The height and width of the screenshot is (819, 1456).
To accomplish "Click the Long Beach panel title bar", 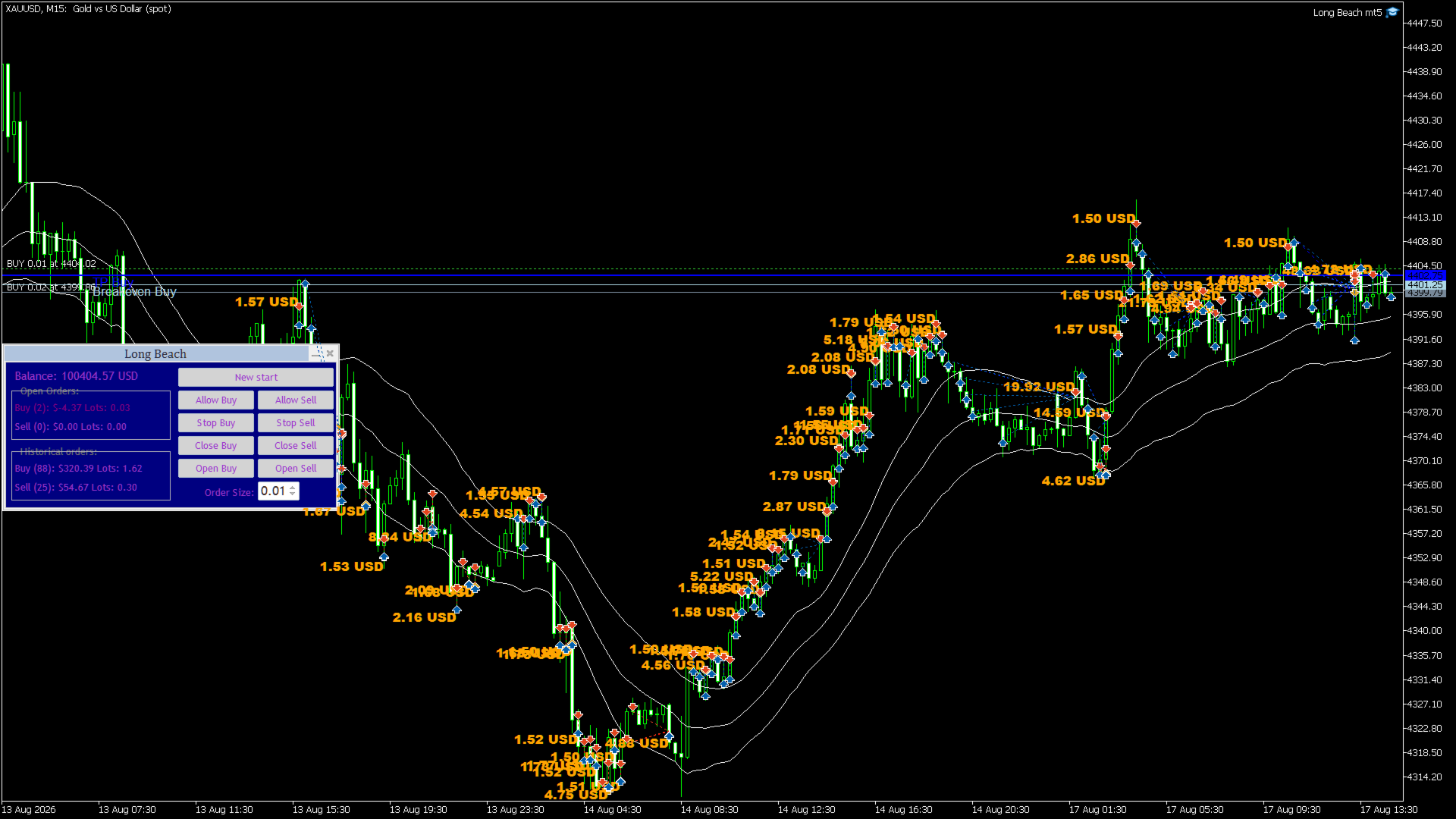I will point(155,354).
